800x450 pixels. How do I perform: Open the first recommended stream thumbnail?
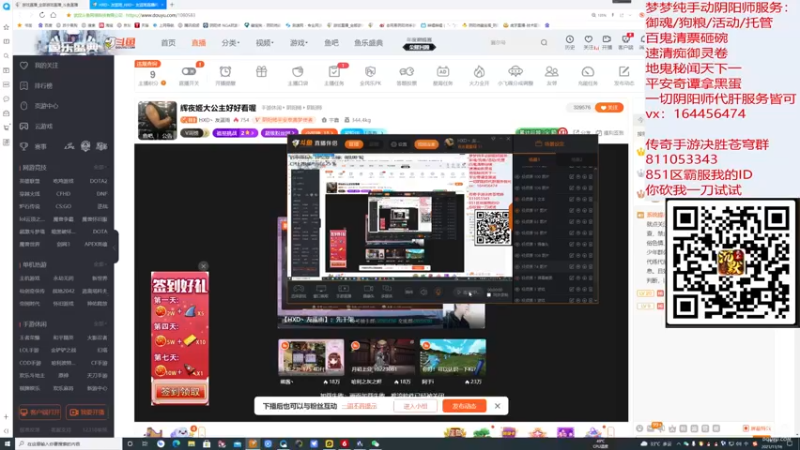311,357
